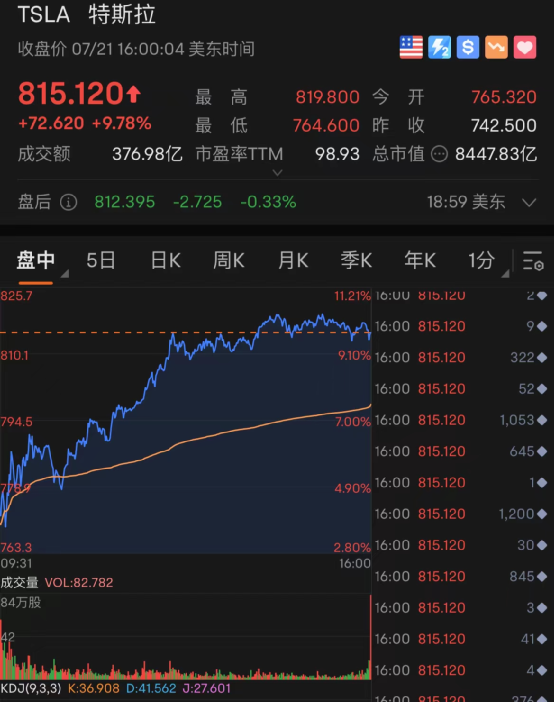Tap the trade row with volume 52
The height and width of the screenshot is (702, 554).
461,389
